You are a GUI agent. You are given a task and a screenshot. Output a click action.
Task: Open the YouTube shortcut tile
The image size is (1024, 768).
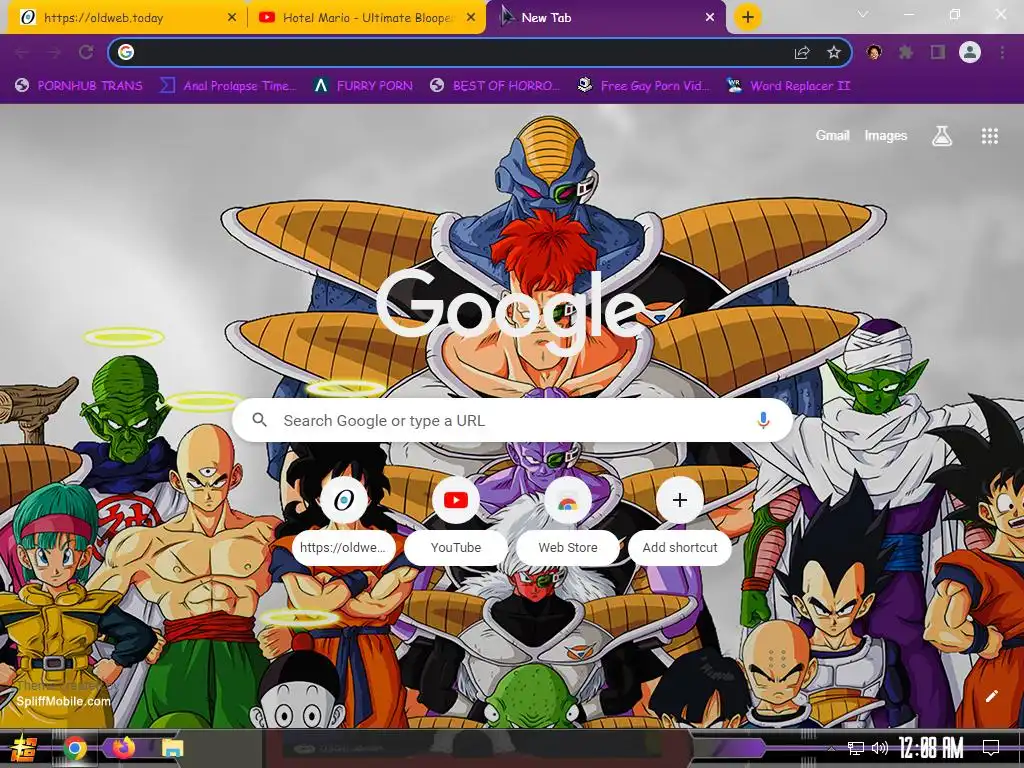click(456, 521)
